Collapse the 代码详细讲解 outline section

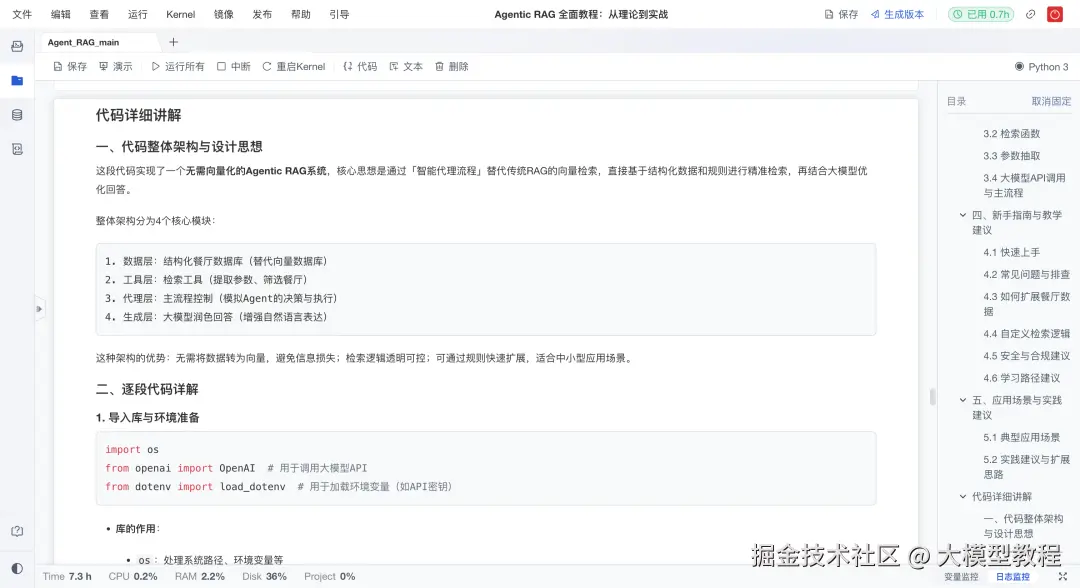coord(963,496)
